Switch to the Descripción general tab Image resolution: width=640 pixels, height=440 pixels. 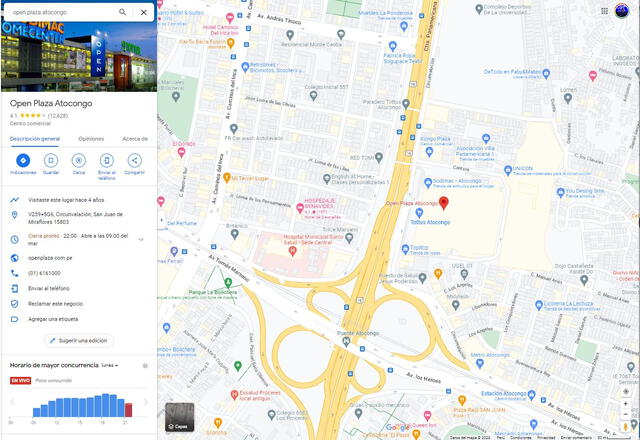35,139
